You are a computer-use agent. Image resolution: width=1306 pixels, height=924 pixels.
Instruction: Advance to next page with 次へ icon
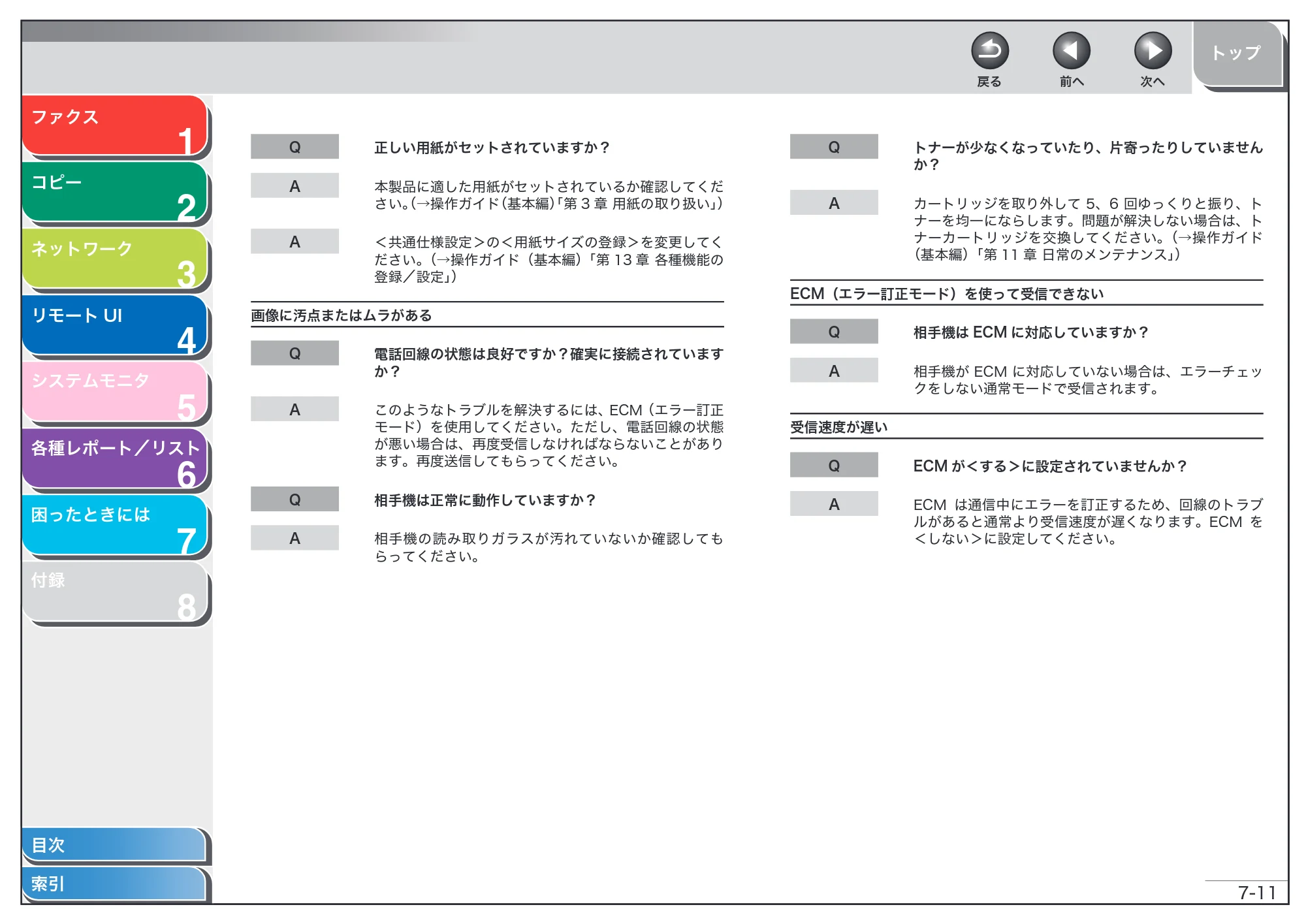tap(1153, 51)
